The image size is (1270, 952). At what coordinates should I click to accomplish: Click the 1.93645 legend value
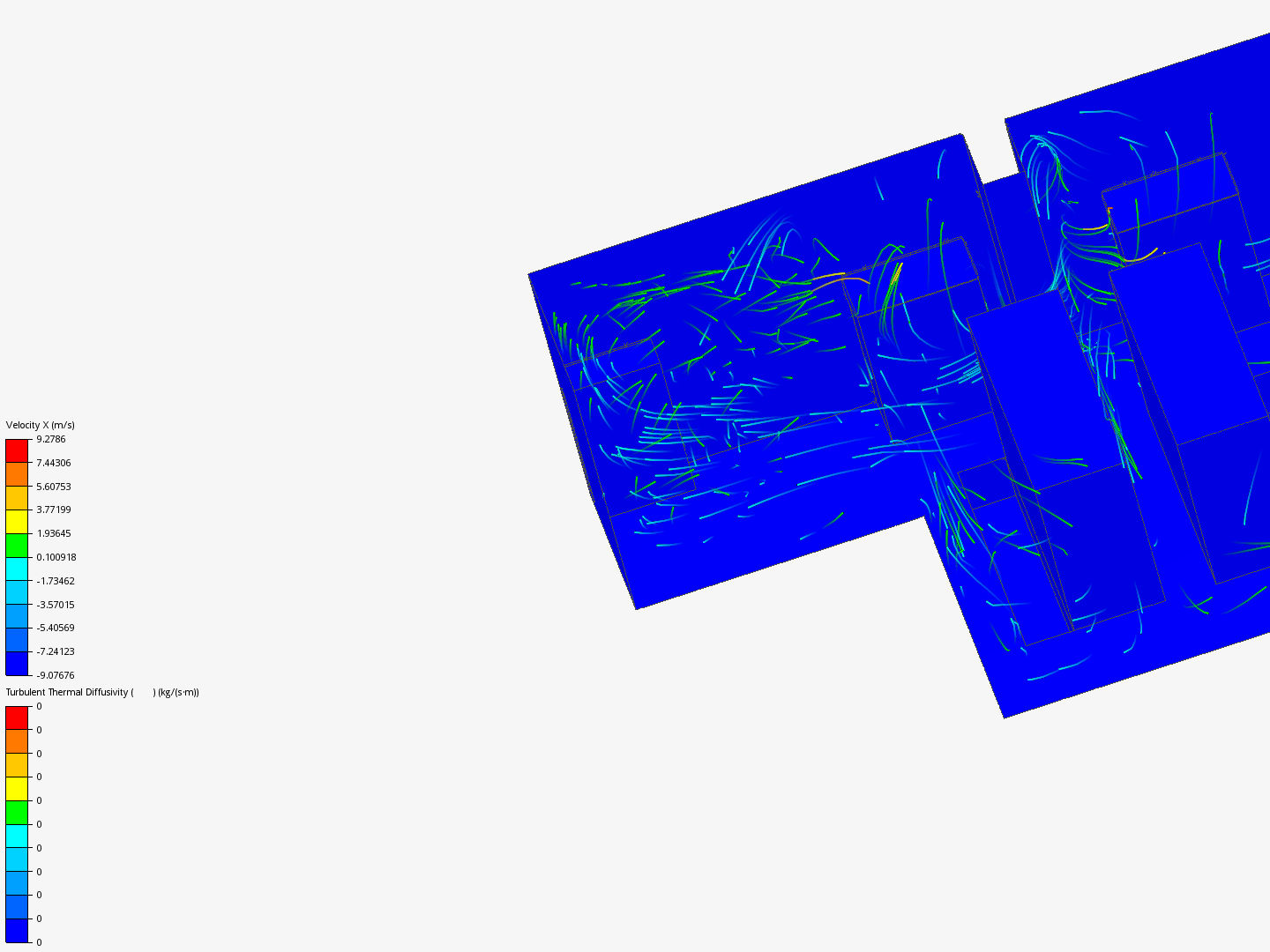[x=54, y=533]
